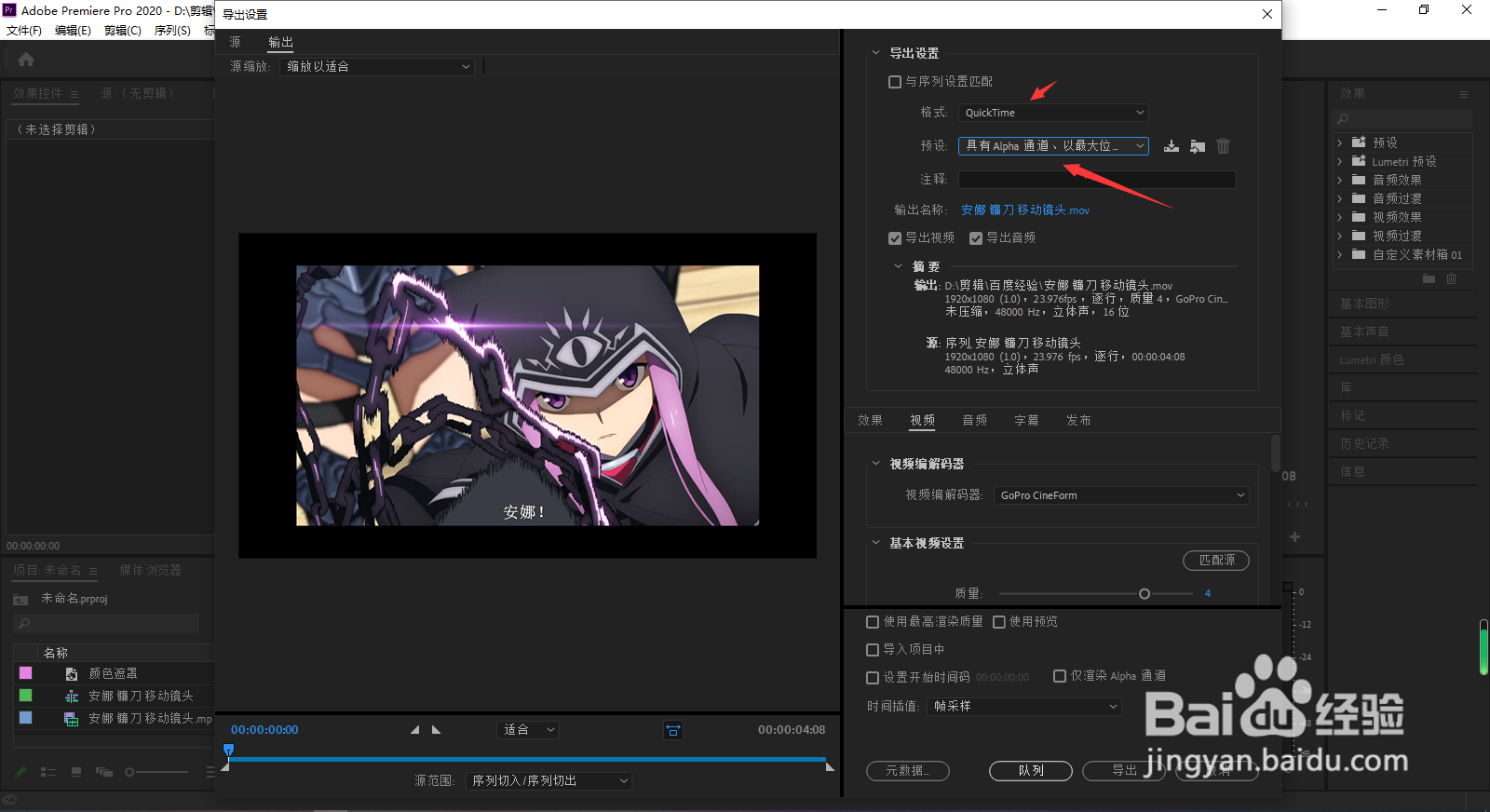Click sequence icon of 安娜 镰刀移动镜头
1490x812 pixels.
pyautogui.click(x=71, y=696)
